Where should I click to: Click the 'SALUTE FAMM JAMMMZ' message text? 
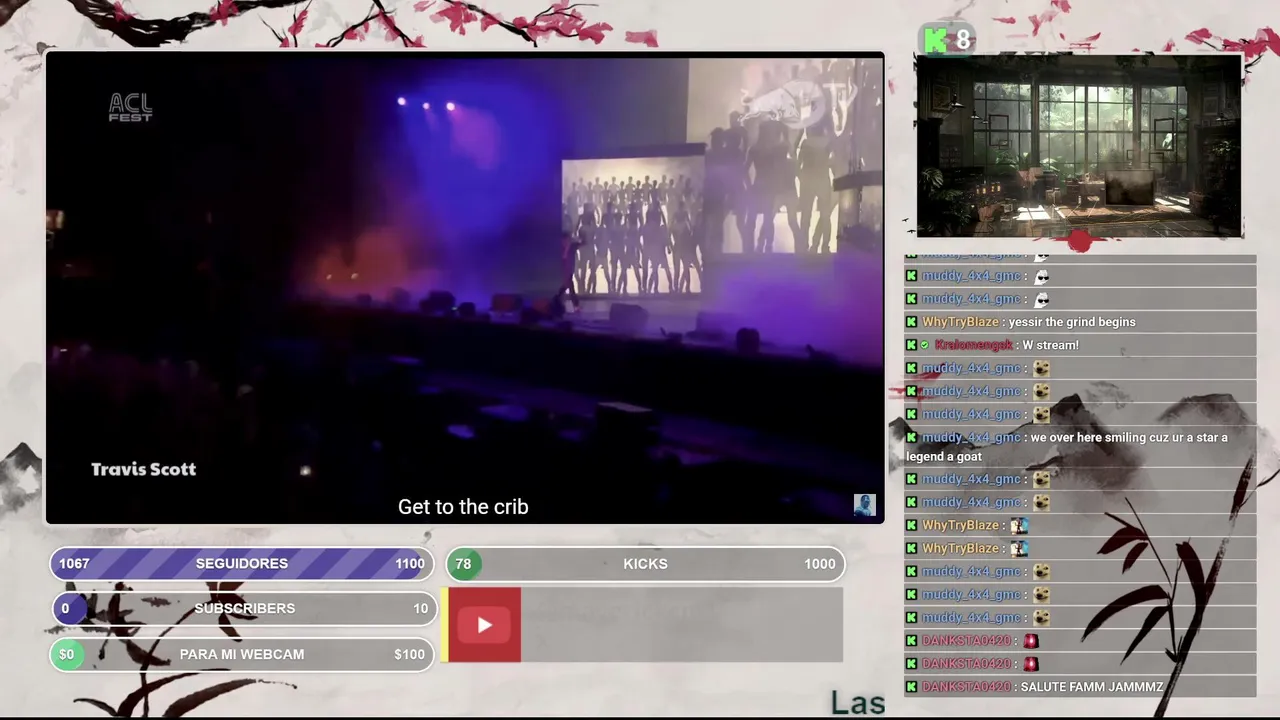1092,687
